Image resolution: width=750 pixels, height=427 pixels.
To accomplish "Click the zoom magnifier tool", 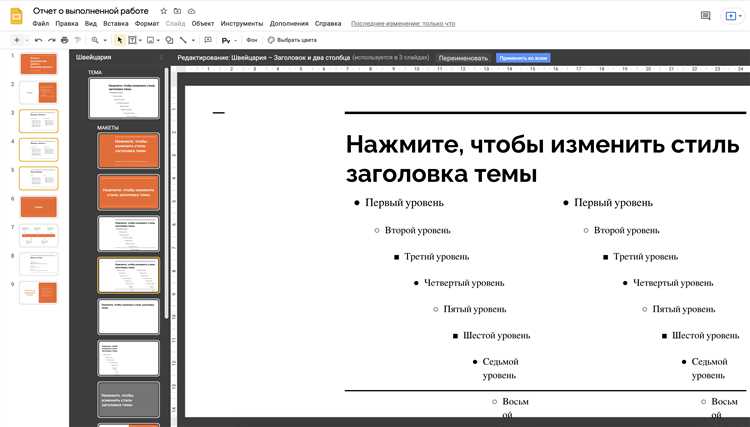I will tap(95, 40).
